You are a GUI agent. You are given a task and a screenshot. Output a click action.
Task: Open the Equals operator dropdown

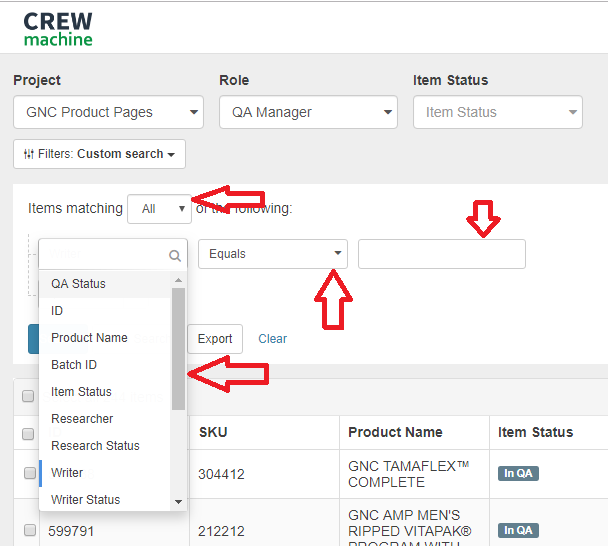(x=273, y=254)
